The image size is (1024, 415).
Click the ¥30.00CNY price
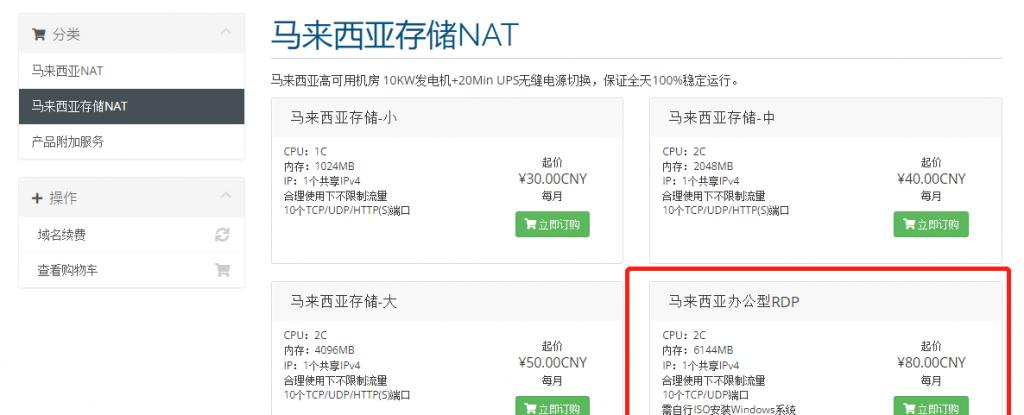click(552, 179)
